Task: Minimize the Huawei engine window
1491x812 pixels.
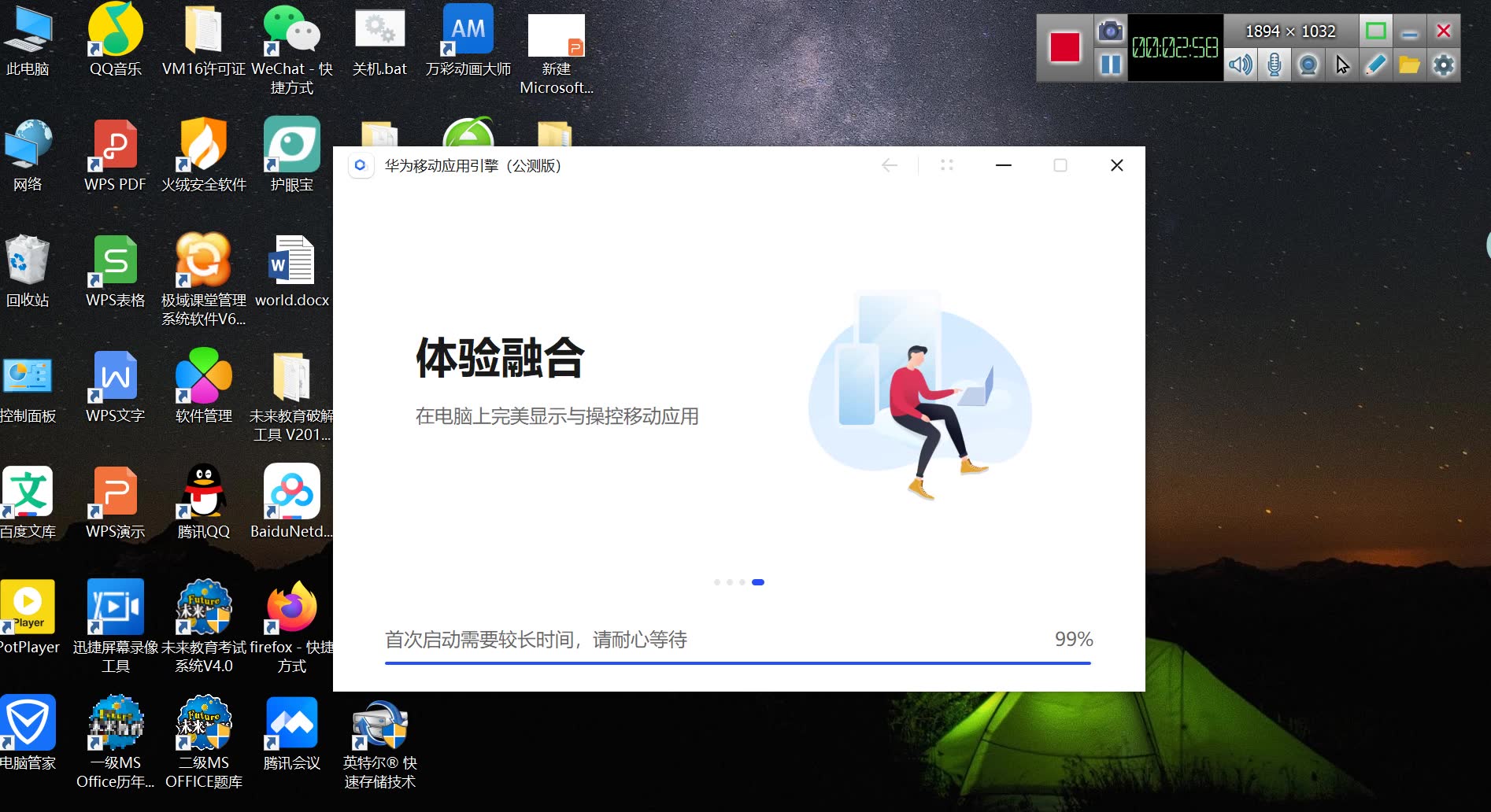Action: tap(1004, 165)
